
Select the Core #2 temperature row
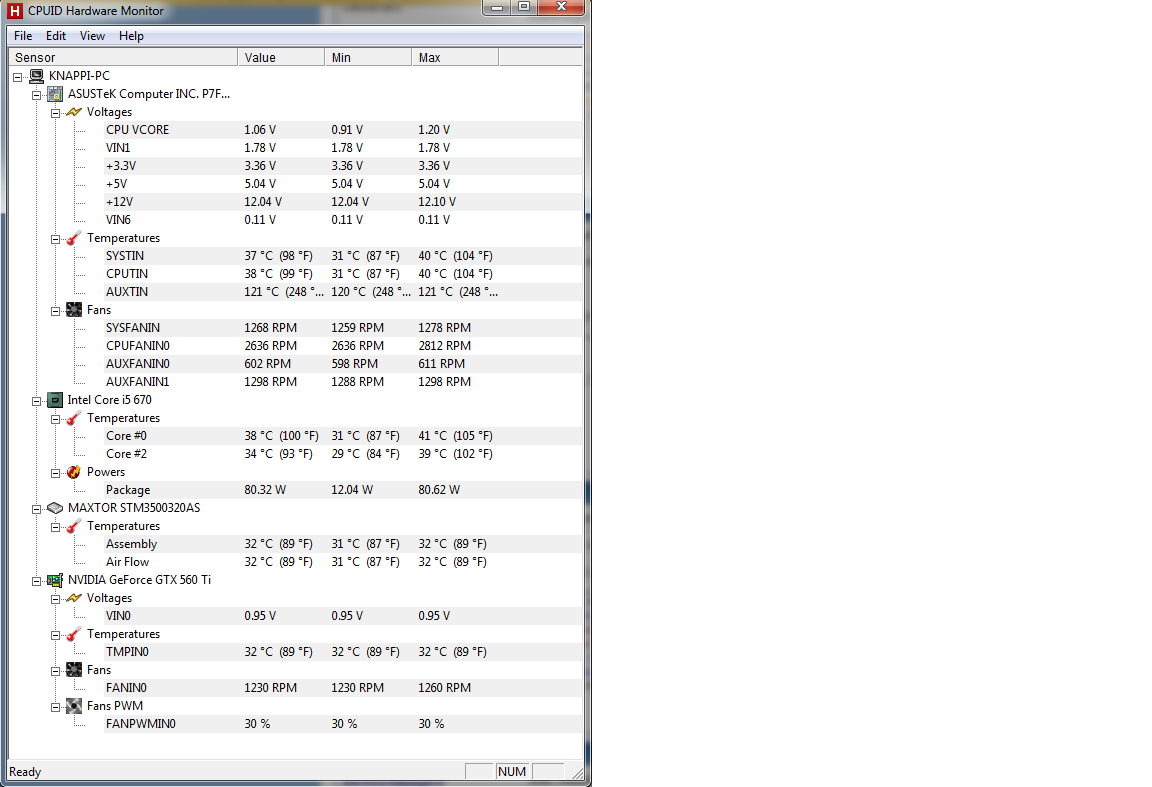coord(343,454)
